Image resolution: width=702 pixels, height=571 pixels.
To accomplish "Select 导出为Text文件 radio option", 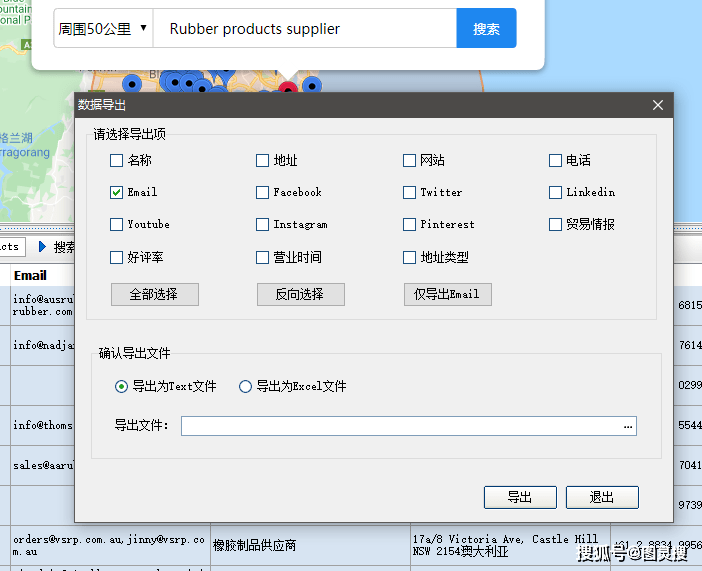I will point(122,386).
